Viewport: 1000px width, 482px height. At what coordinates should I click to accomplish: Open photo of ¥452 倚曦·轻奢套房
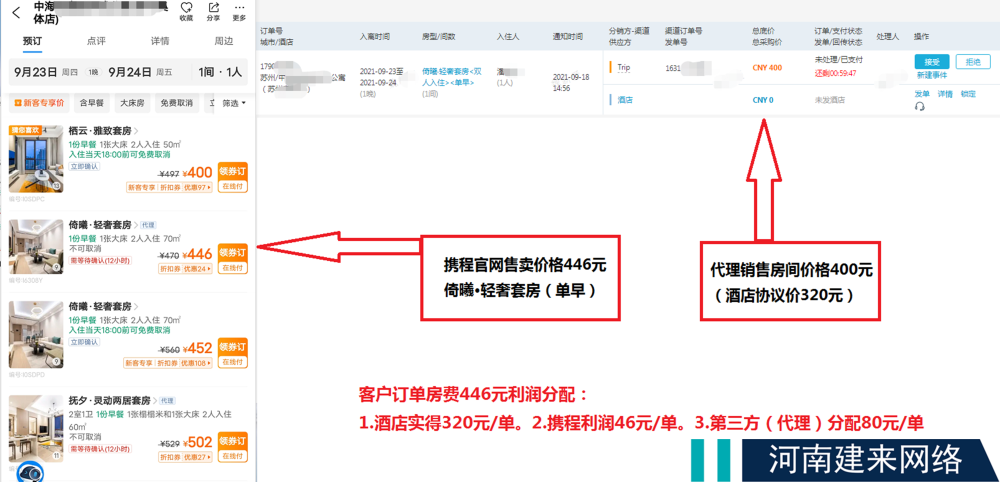coord(35,335)
